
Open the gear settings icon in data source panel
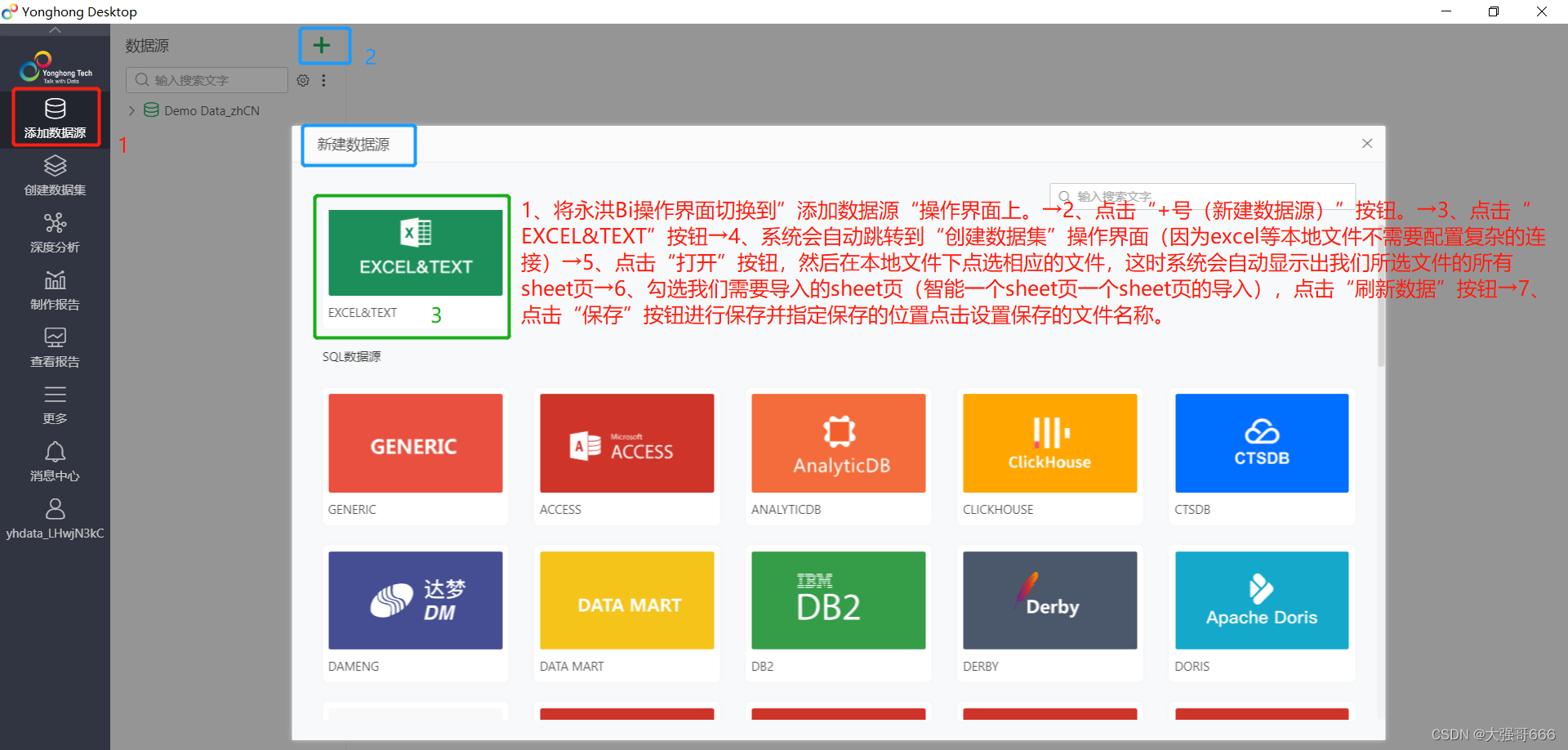coord(303,80)
